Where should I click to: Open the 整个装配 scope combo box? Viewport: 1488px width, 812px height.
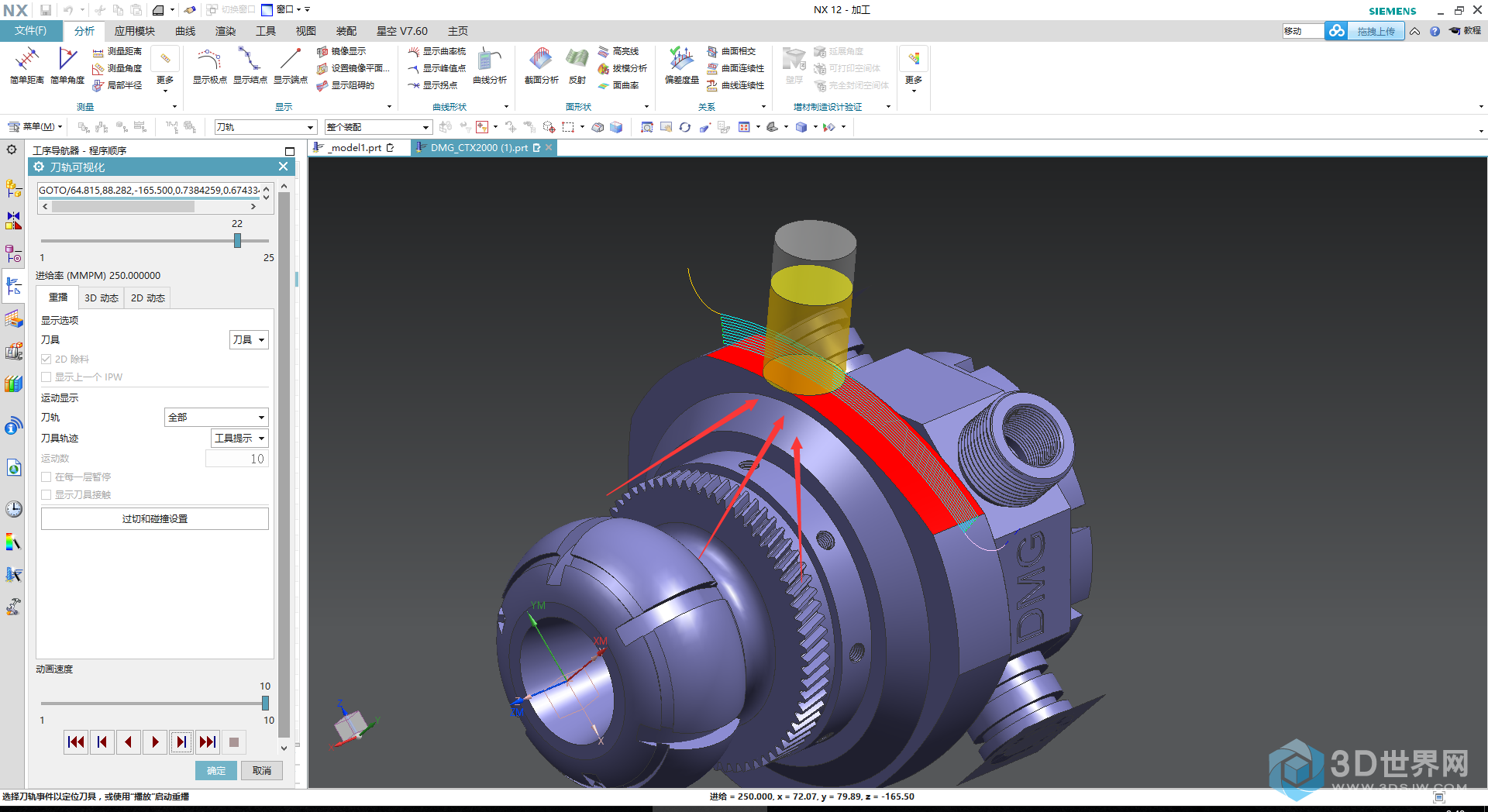[x=377, y=127]
